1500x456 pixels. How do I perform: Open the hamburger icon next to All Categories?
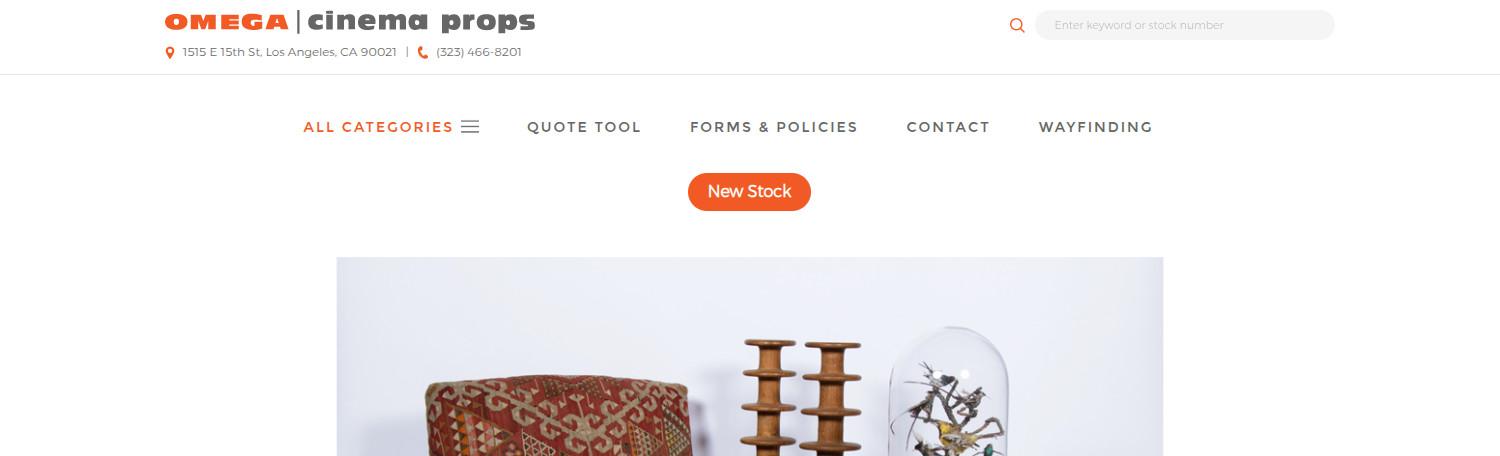click(x=470, y=127)
